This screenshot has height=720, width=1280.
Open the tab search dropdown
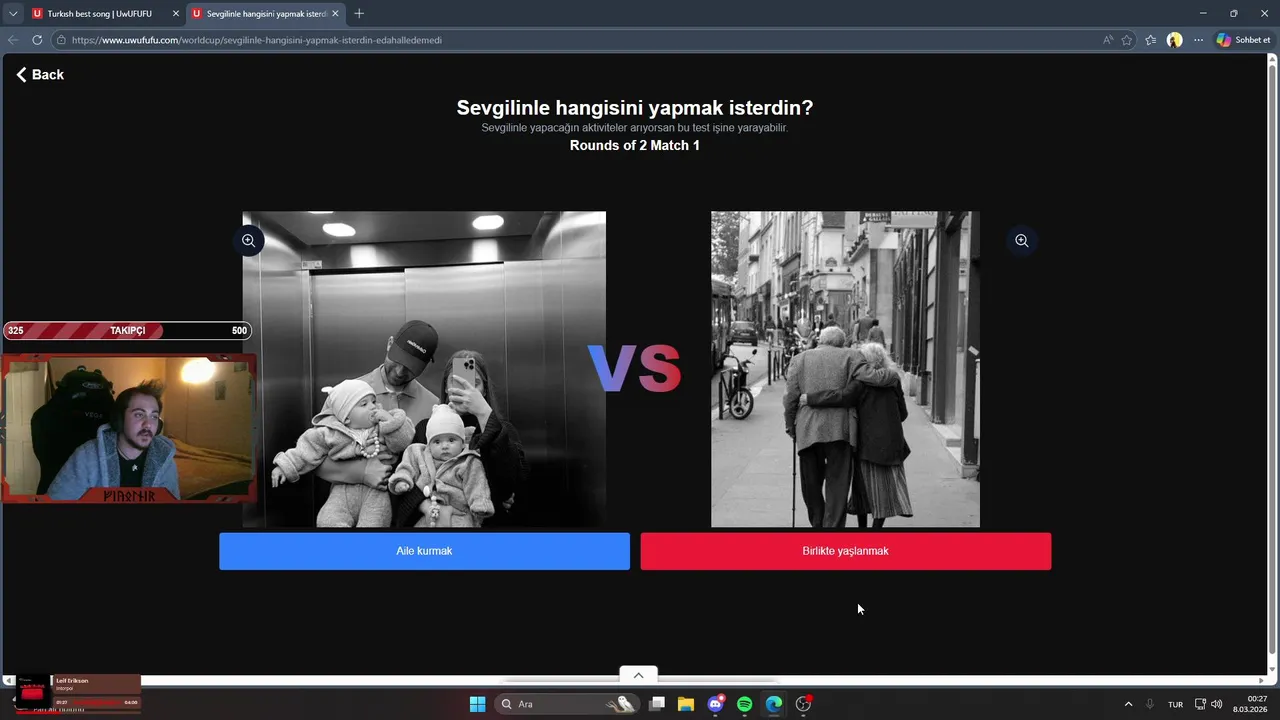click(x=13, y=14)
